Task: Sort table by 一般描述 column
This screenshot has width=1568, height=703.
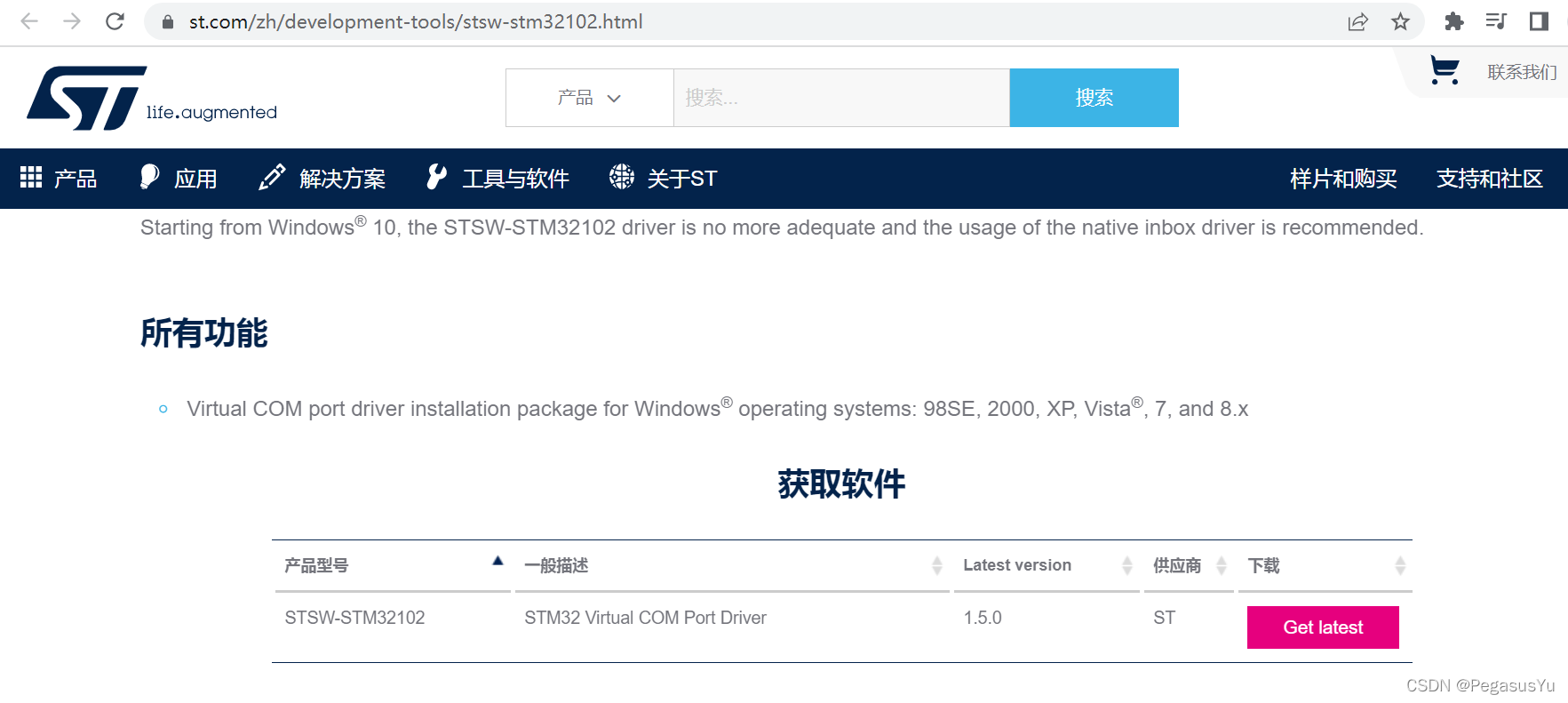Action: tap(733, 565)
